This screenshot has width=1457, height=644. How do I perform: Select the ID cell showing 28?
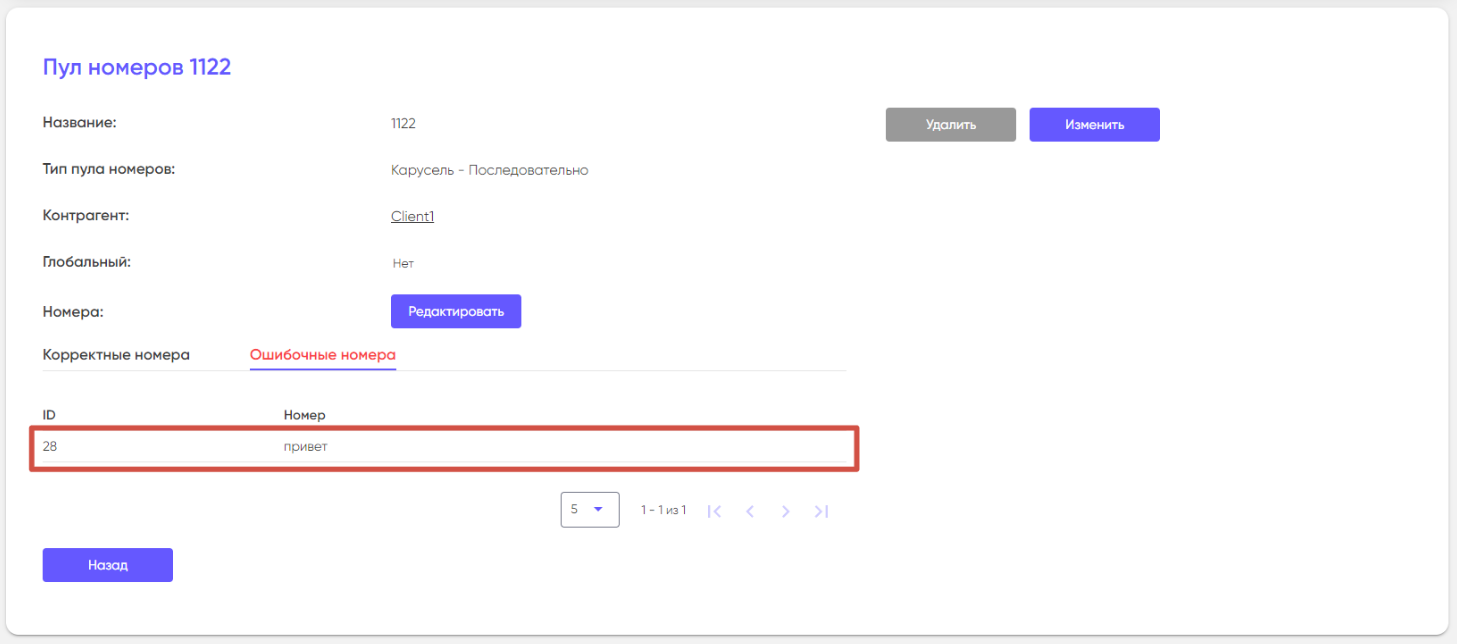point(50,447)
